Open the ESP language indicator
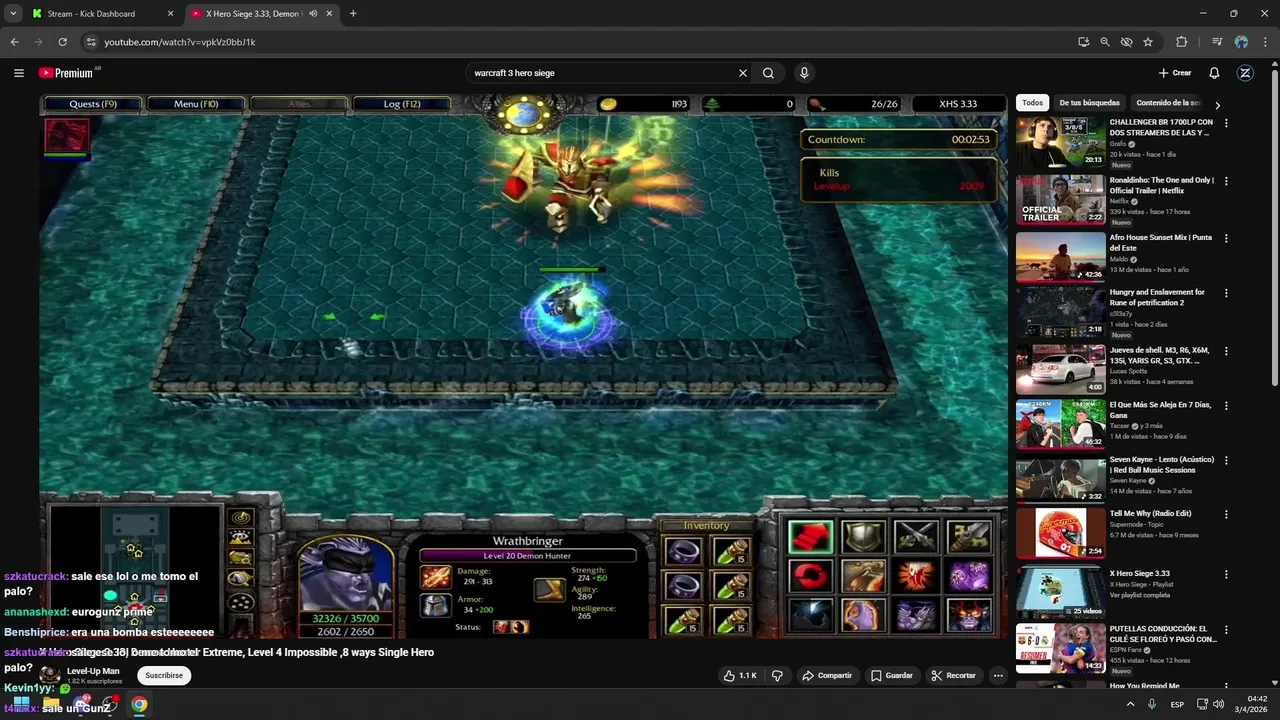The height and width of the screenshot is (720, 1280). [x=1178, y=705]
